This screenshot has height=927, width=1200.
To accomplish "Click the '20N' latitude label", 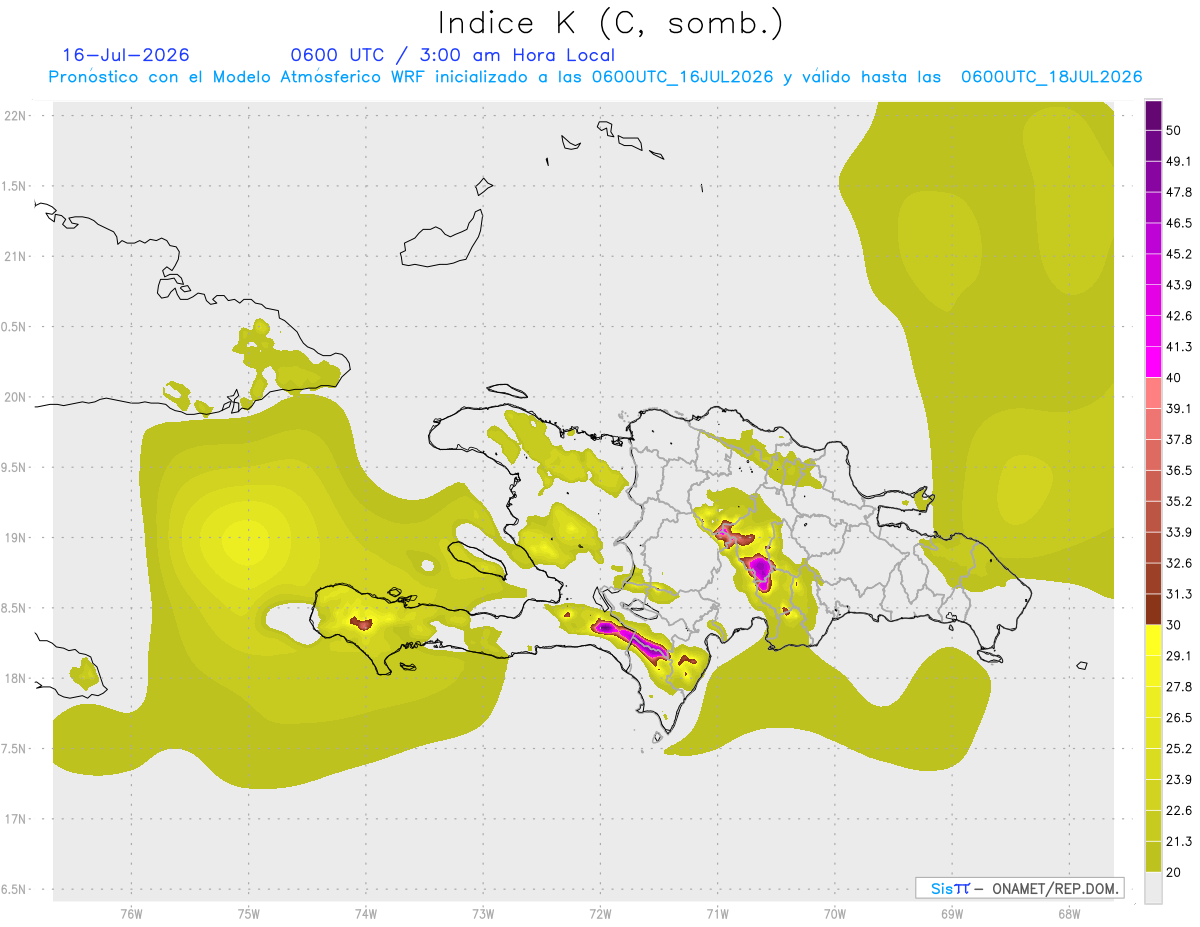I will coord(17,397).
